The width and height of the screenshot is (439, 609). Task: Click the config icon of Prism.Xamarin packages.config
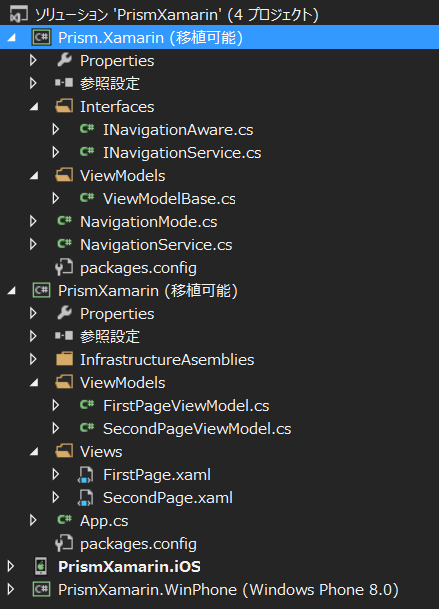coord(64,267)
